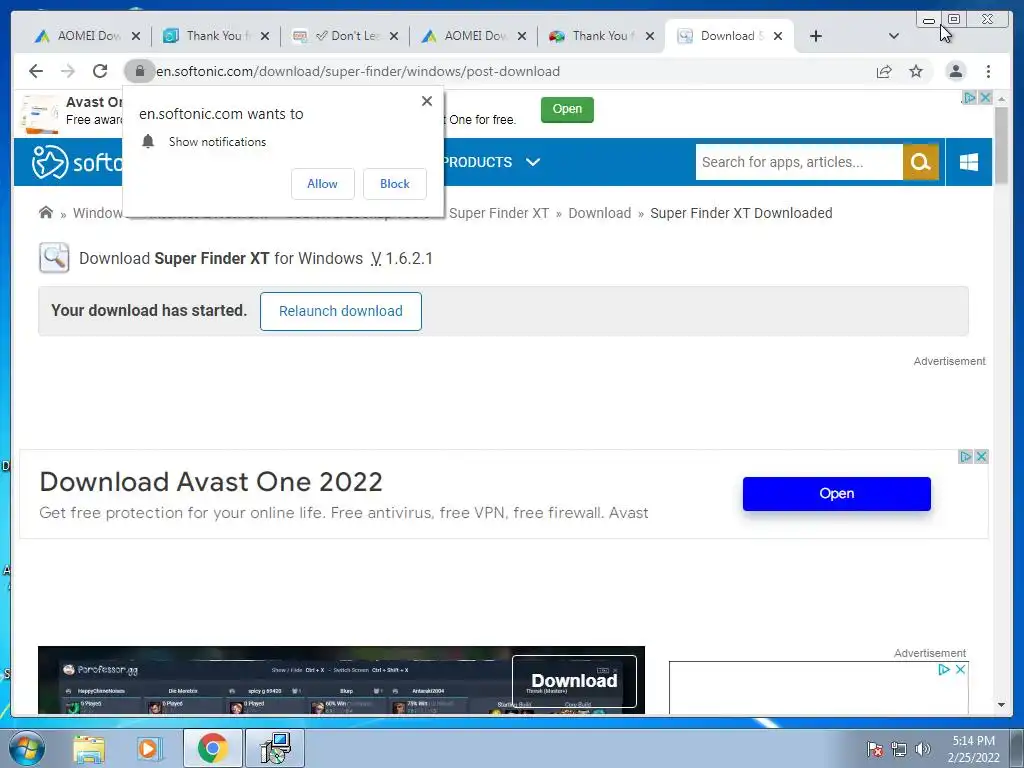
Task: Close the notification permission popup
Action: [427, 101]
